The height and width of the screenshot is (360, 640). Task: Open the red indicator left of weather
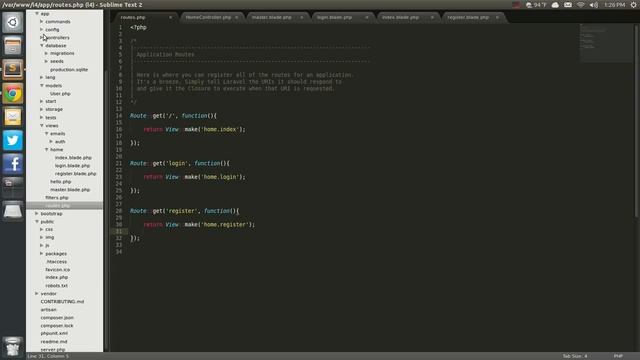pyautogui.click(x=517, y=5)
